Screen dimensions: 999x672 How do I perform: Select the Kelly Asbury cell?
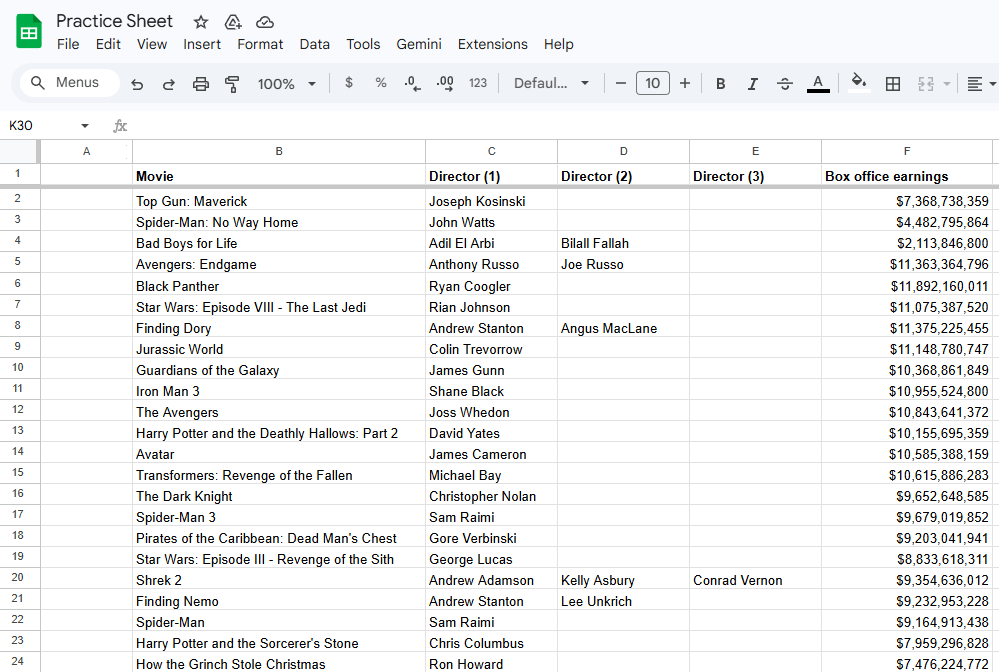[623, 580]
